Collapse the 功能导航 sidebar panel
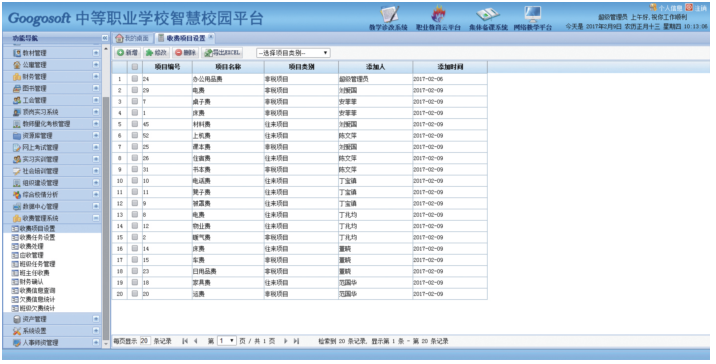 tap(105, 38)
